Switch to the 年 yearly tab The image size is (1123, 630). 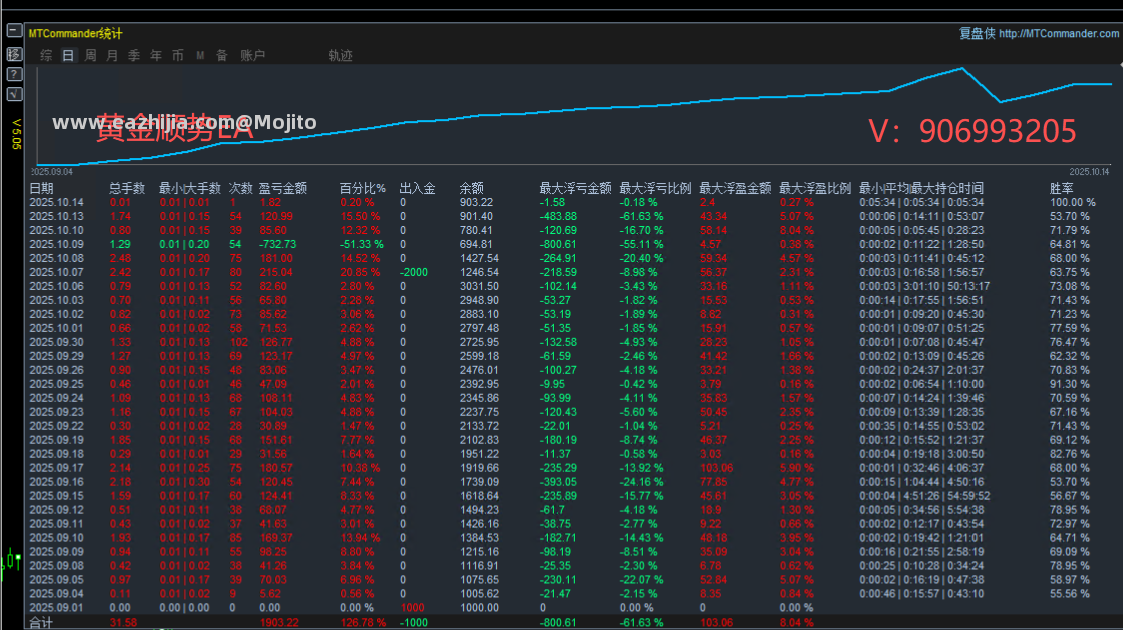point(156,55)
